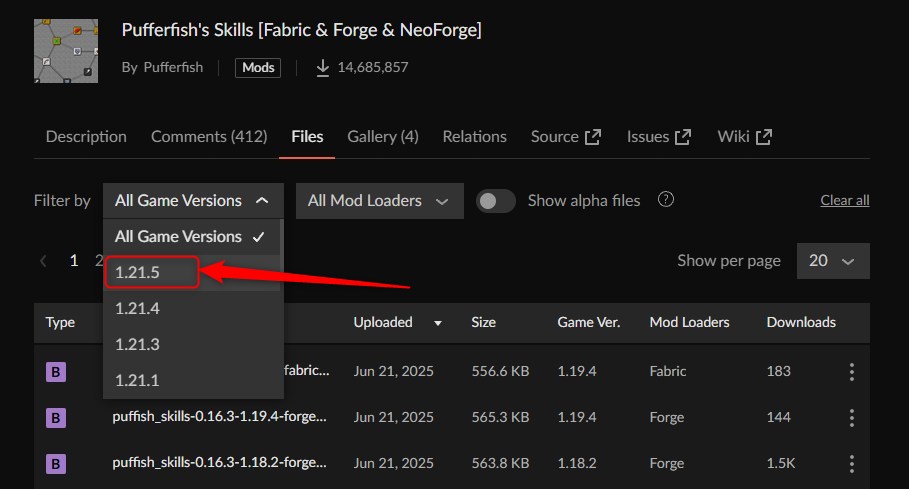909x489 pixels.
Task: Open the Source external link
Action: click(x=566, y=137)
